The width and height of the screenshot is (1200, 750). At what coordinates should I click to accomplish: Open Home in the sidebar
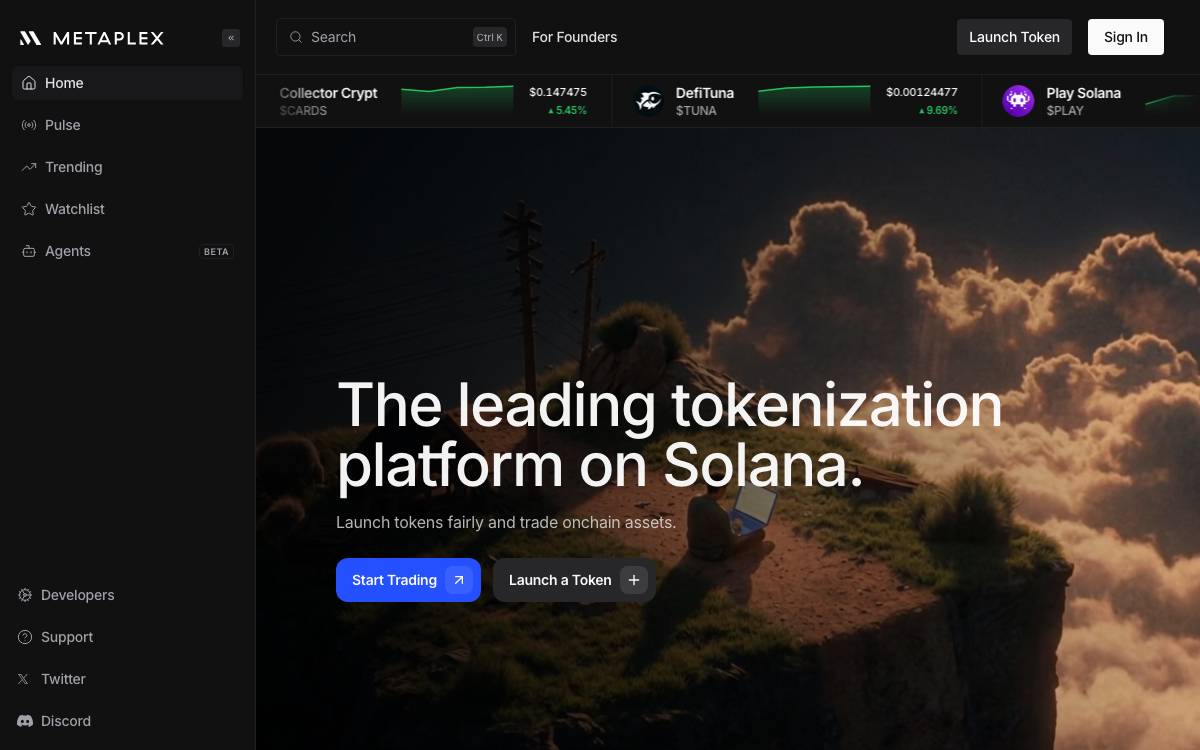(127, 83)
